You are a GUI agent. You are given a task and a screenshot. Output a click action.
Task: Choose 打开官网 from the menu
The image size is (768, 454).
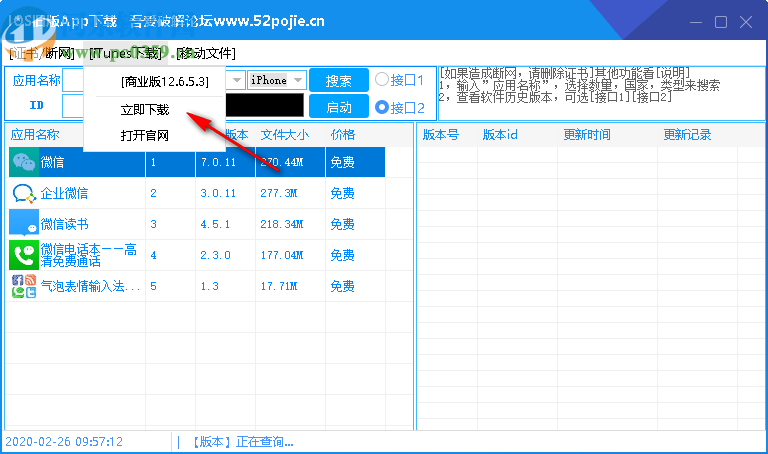coord(145,135)
